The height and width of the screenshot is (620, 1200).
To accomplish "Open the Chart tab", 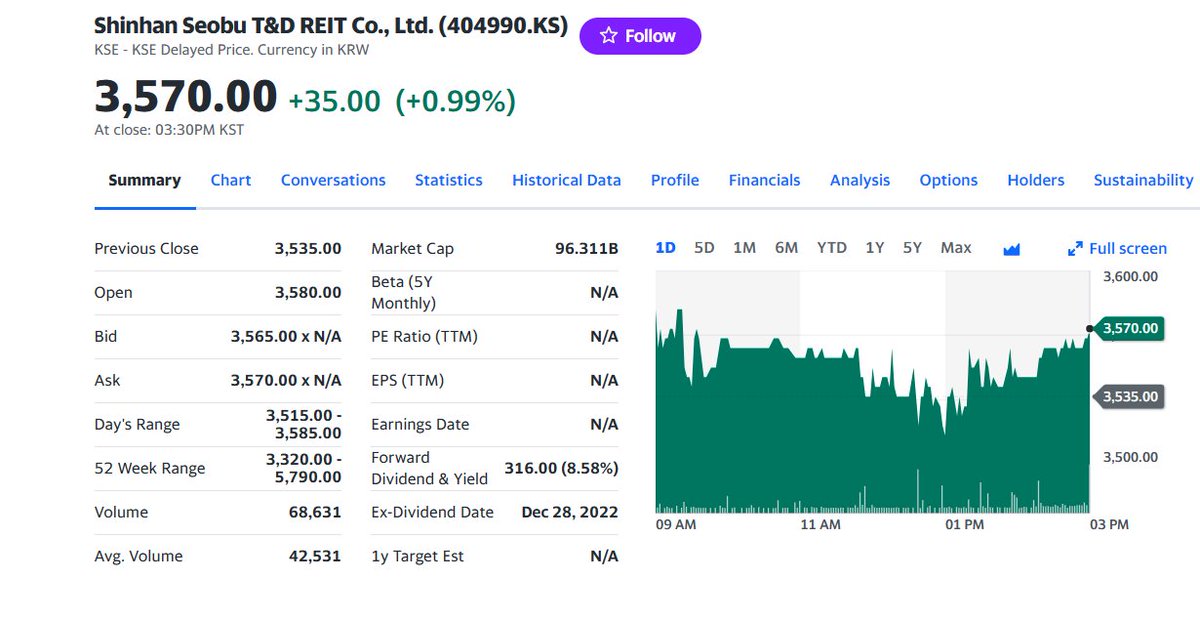I will pos(231,181).
